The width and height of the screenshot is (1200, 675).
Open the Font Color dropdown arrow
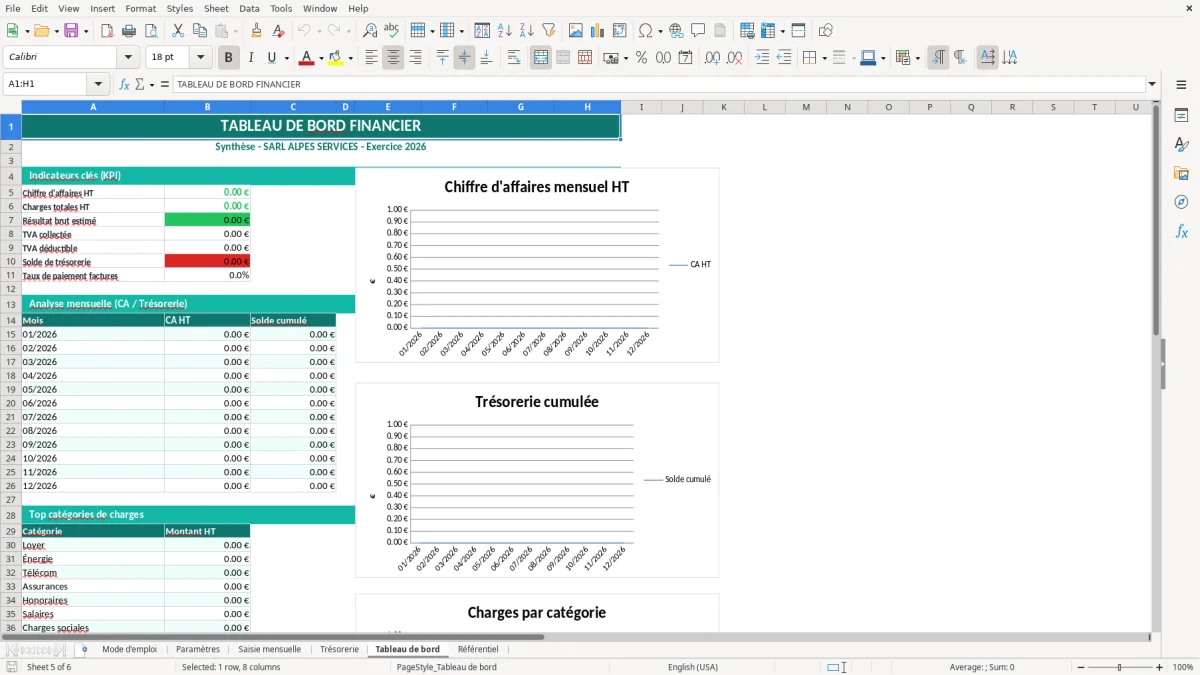coord(321,58)
